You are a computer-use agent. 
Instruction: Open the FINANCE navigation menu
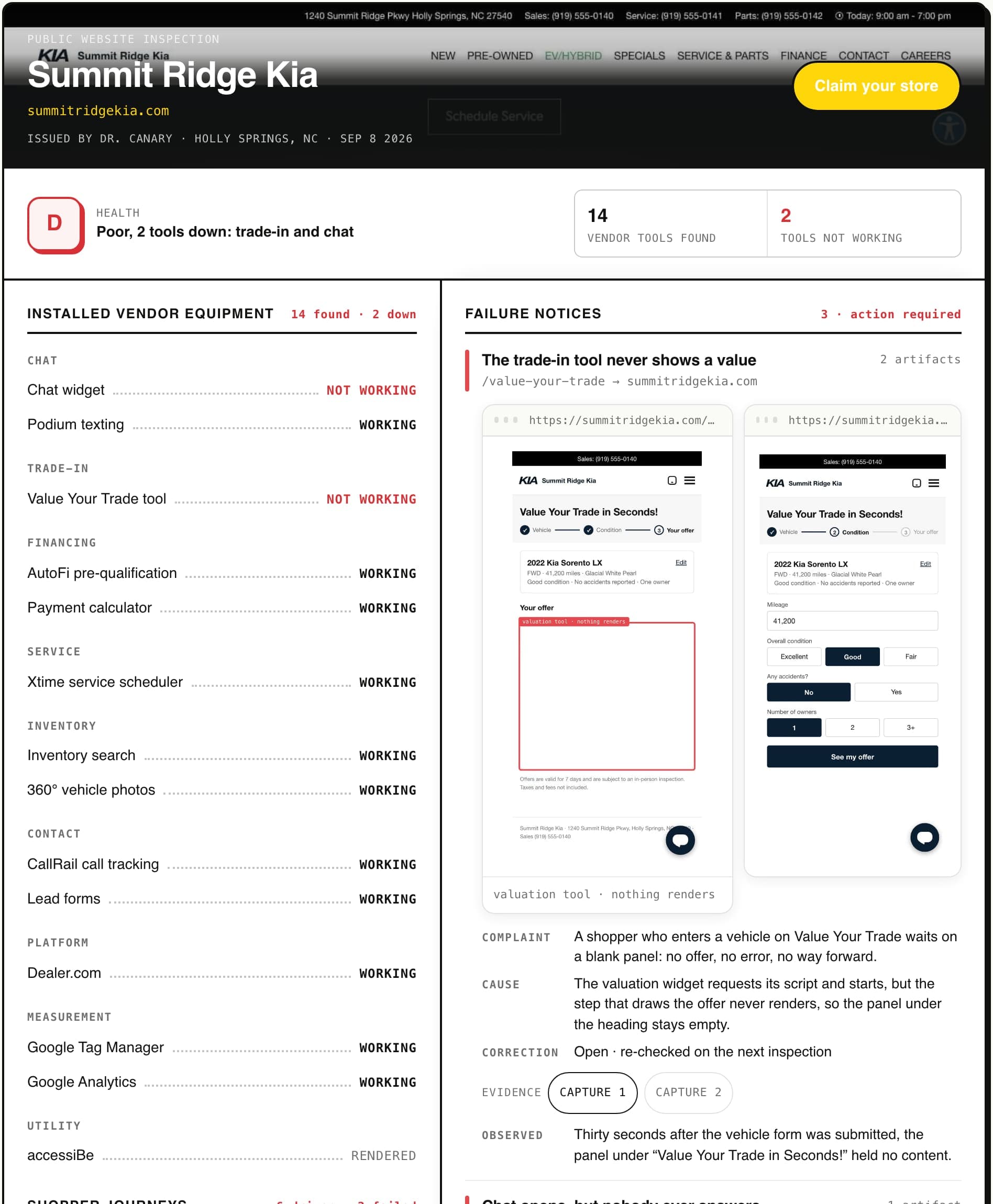803,56
